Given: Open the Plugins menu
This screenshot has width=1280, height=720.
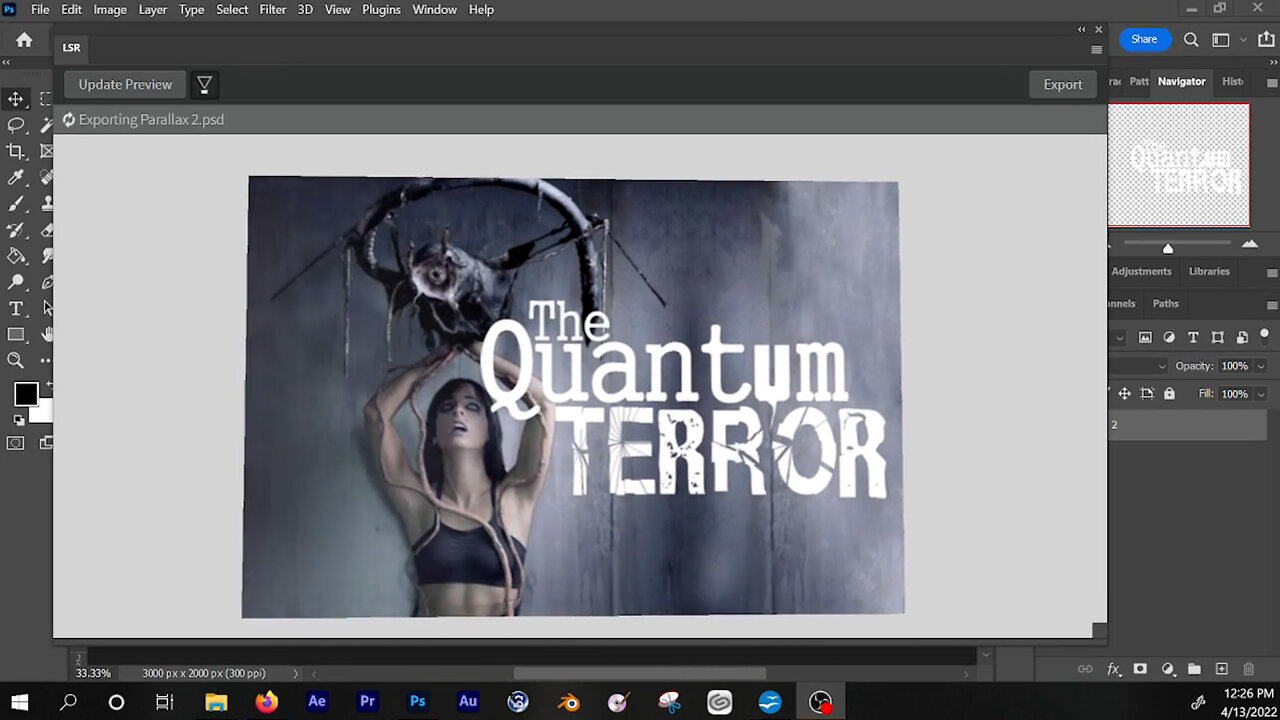Looking at the screenshot, I should (x=381, y=9).
